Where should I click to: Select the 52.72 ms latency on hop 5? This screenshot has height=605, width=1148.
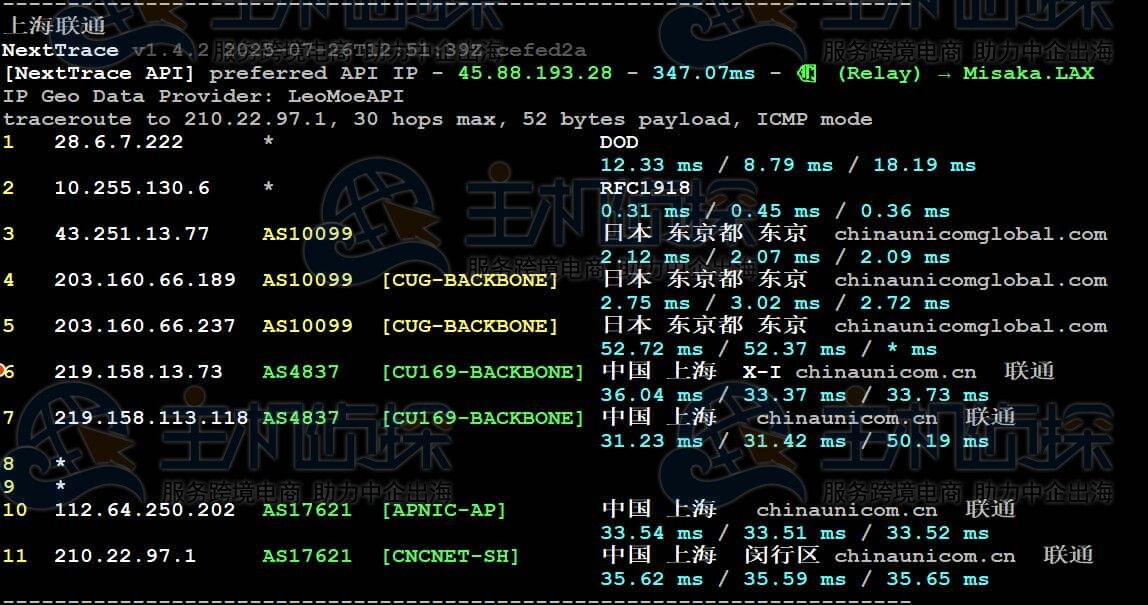pos(652,350)
